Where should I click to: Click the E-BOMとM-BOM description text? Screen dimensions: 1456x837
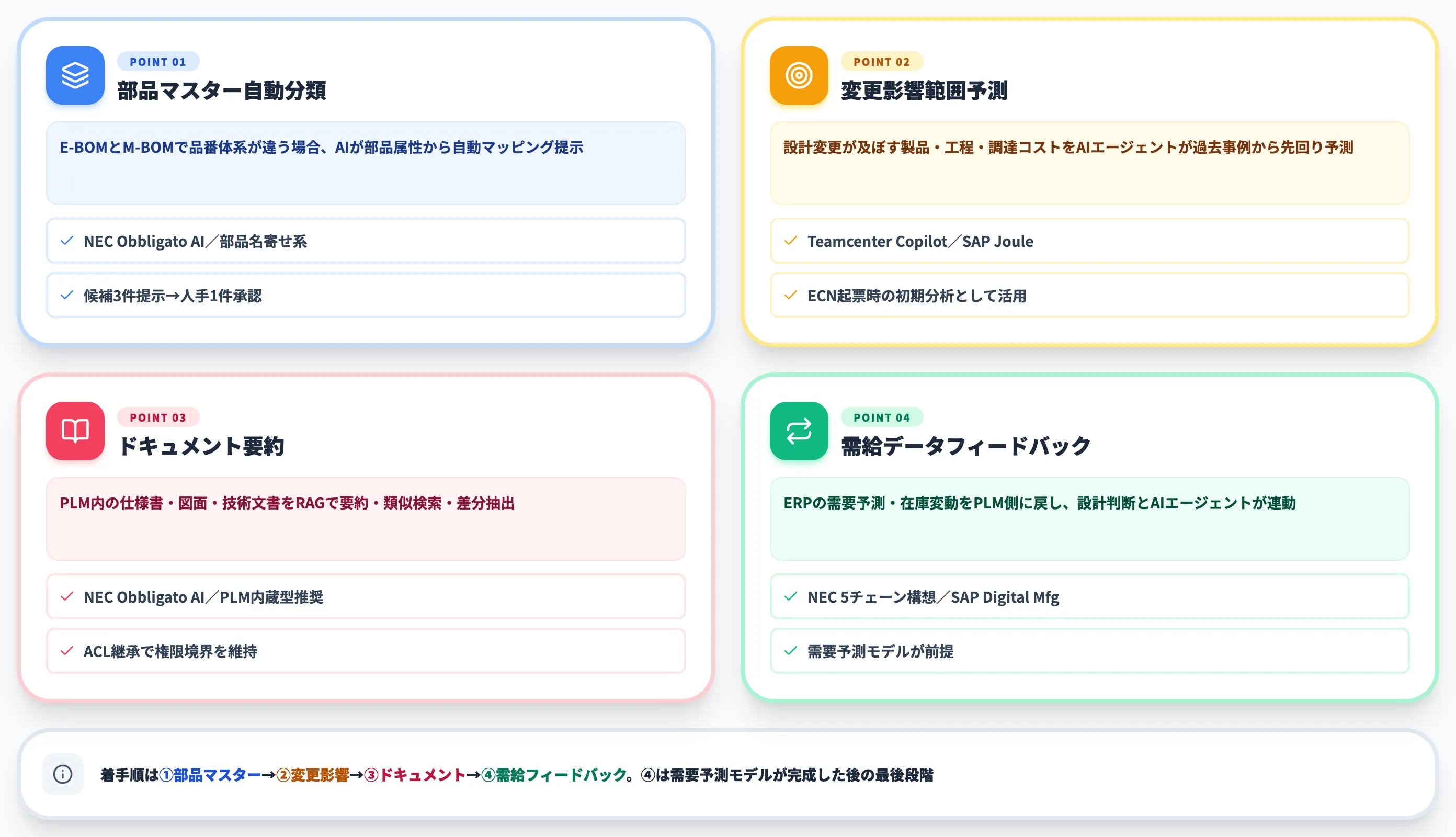coord(322,148)
